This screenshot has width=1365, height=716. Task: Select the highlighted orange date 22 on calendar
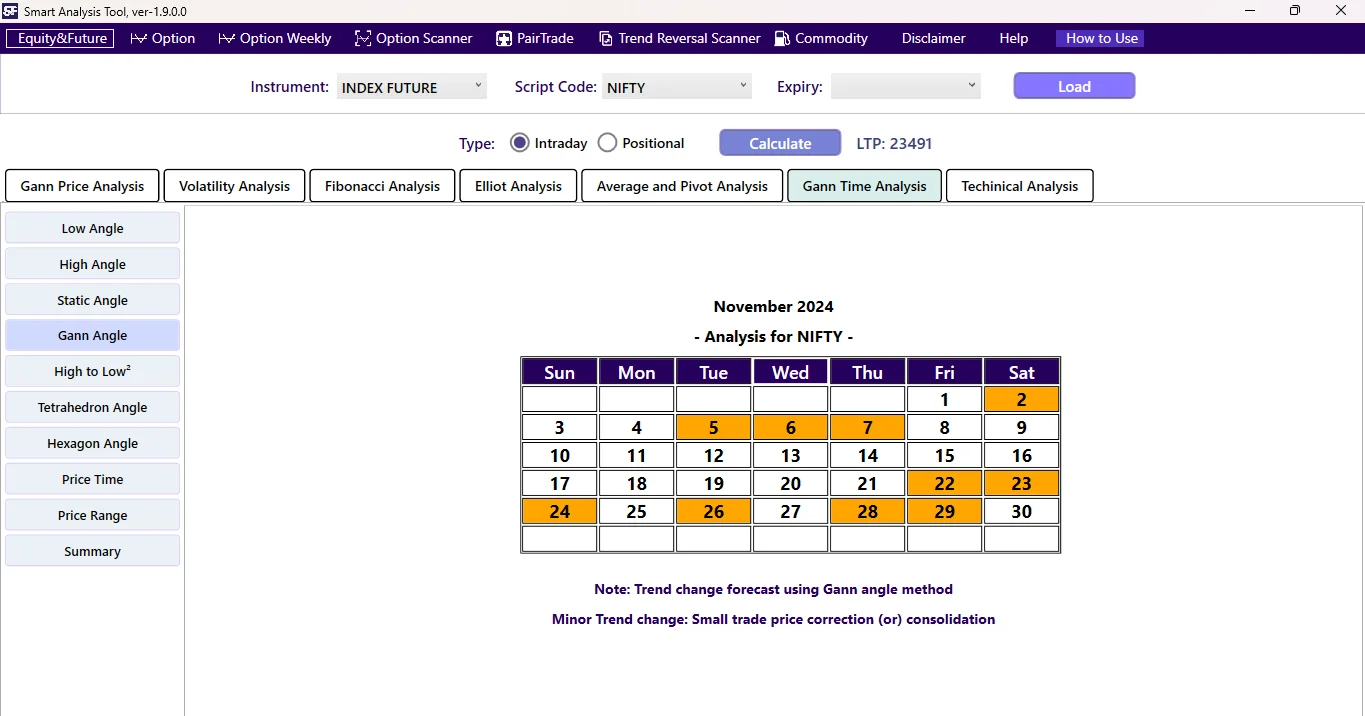pyautogui.click(x=944, y=483)
